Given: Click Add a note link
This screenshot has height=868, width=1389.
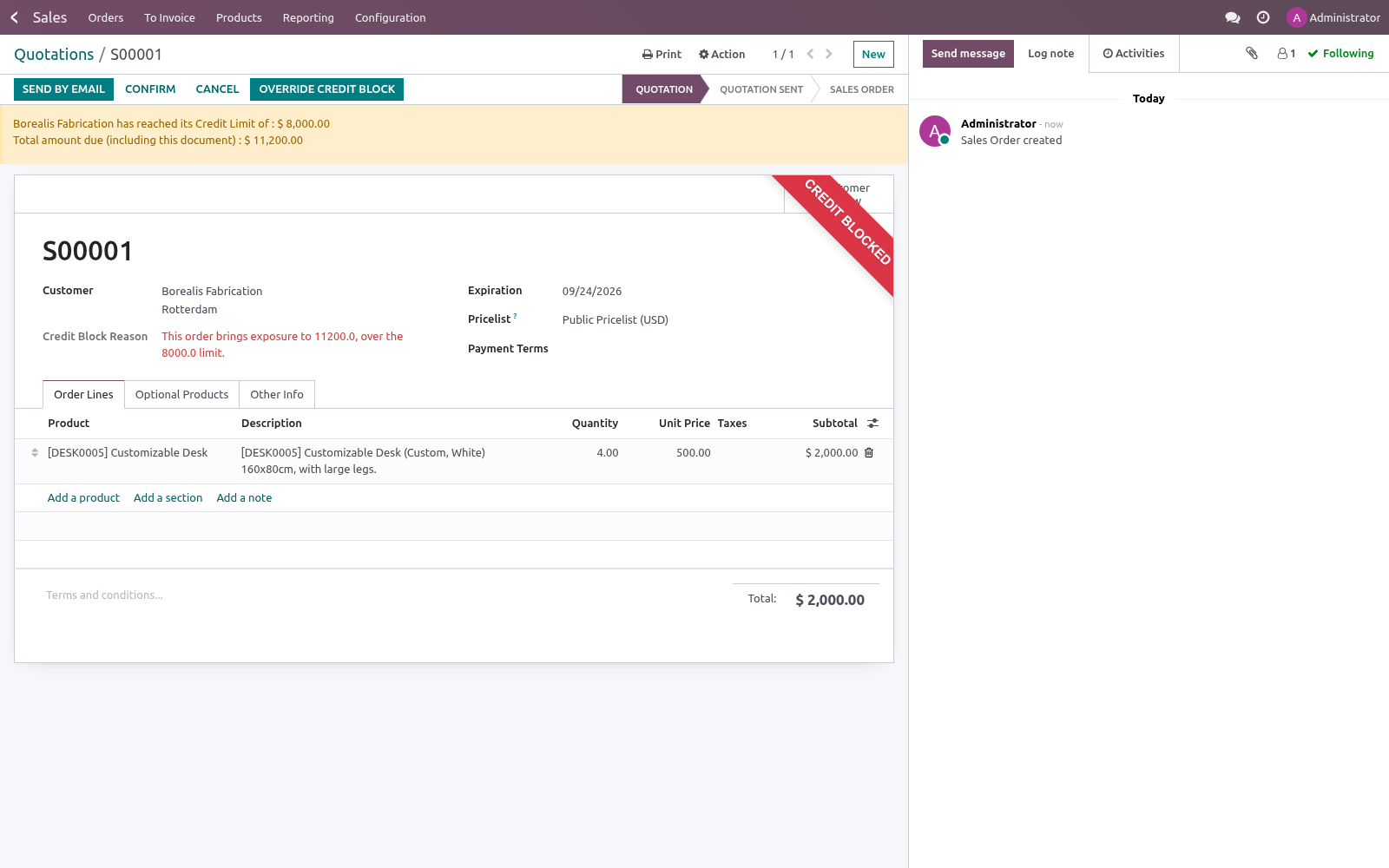Looking at the screenshot, I should pos(244,498).
